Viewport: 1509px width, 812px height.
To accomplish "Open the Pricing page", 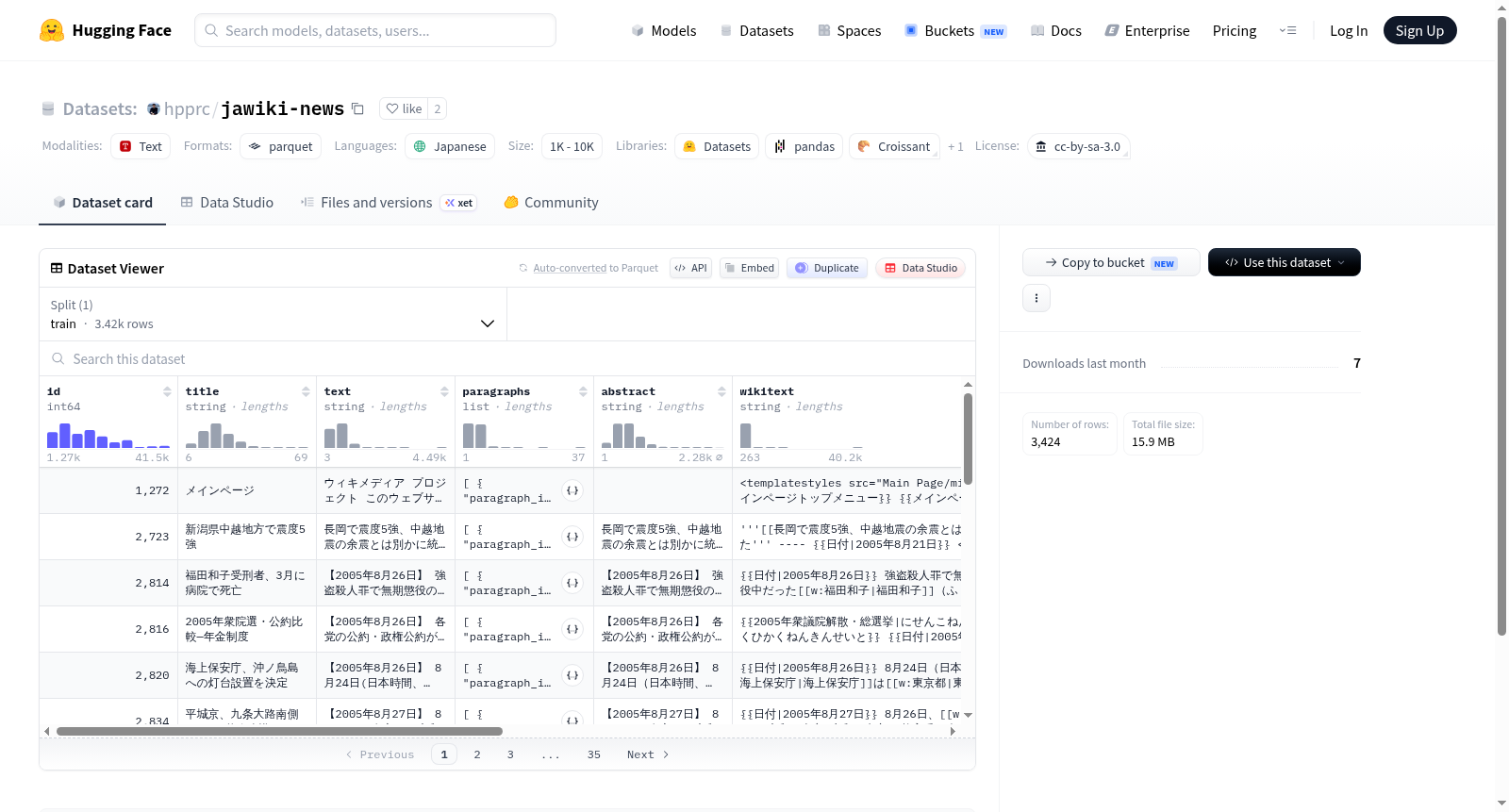I will (1235, 30).
